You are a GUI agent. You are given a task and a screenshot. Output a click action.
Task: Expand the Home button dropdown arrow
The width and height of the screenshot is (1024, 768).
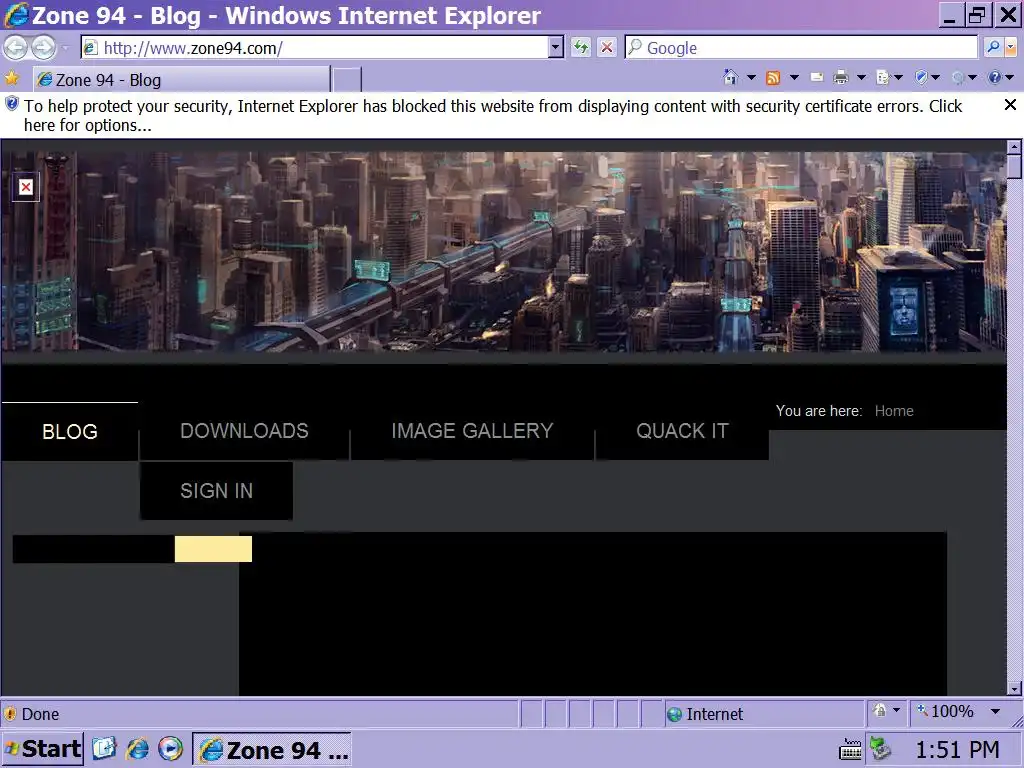coord(751,78)
